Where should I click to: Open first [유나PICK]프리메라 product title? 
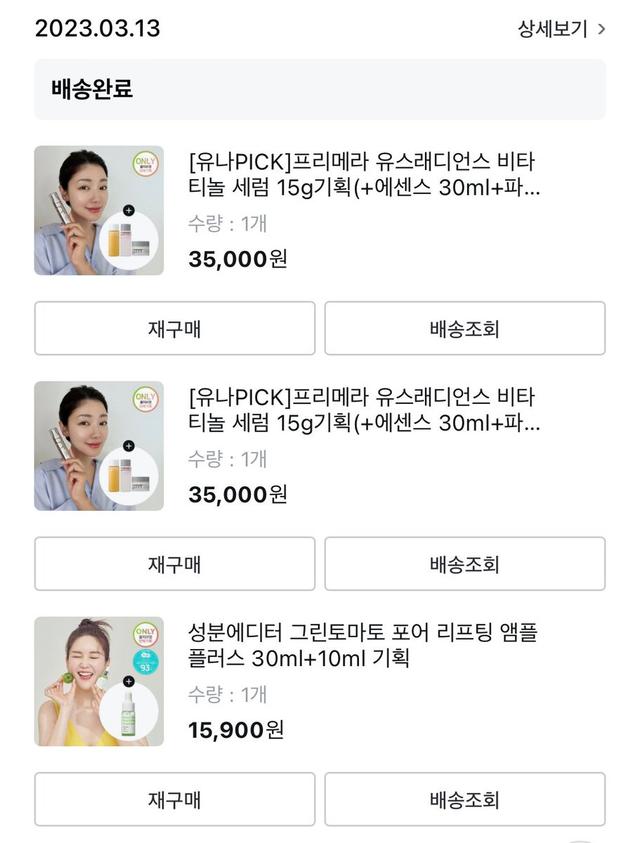(x=364, y=174)
